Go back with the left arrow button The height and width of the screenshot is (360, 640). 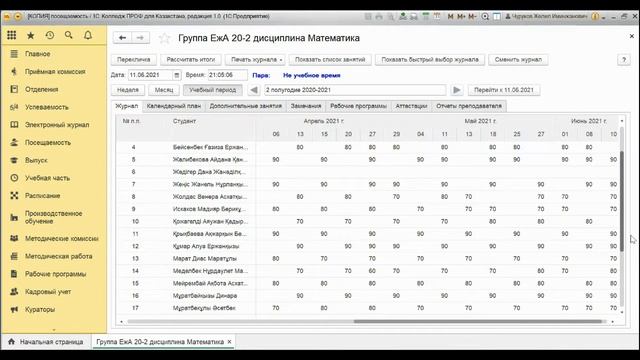(122, 38)
